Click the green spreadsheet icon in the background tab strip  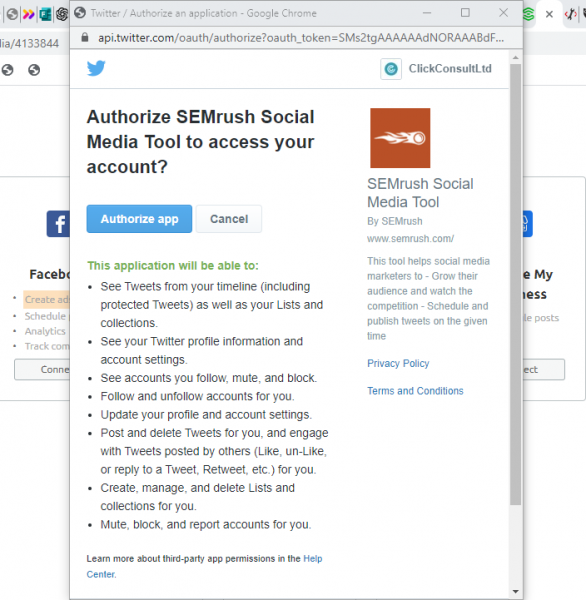point(45,15)
